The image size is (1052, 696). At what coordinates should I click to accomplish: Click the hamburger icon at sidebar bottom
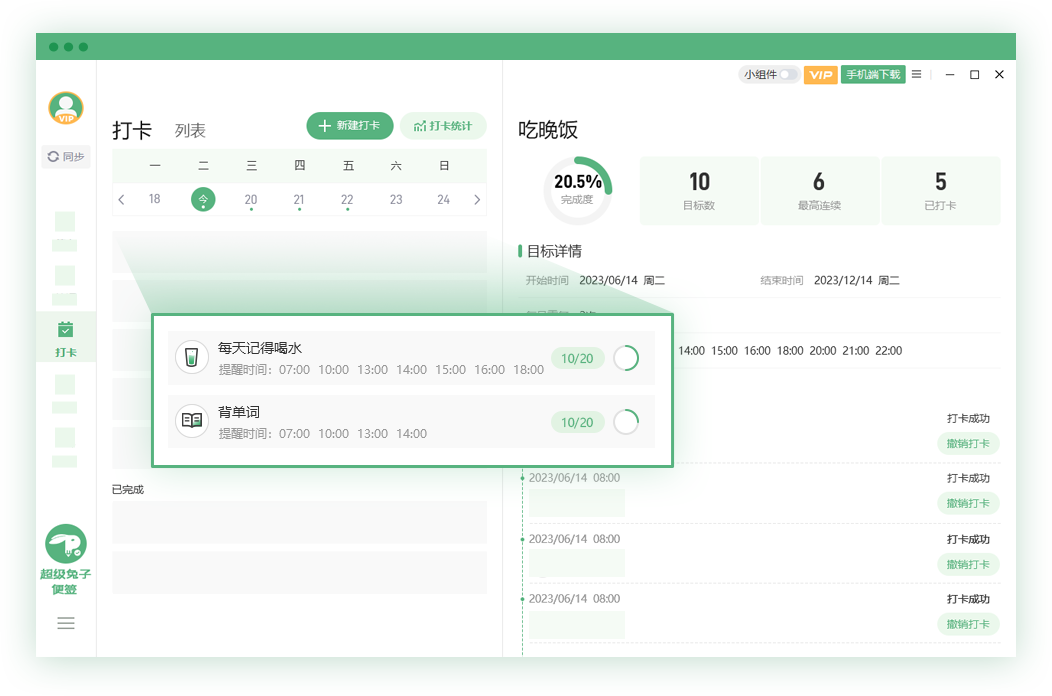click(x=66, y=622)
